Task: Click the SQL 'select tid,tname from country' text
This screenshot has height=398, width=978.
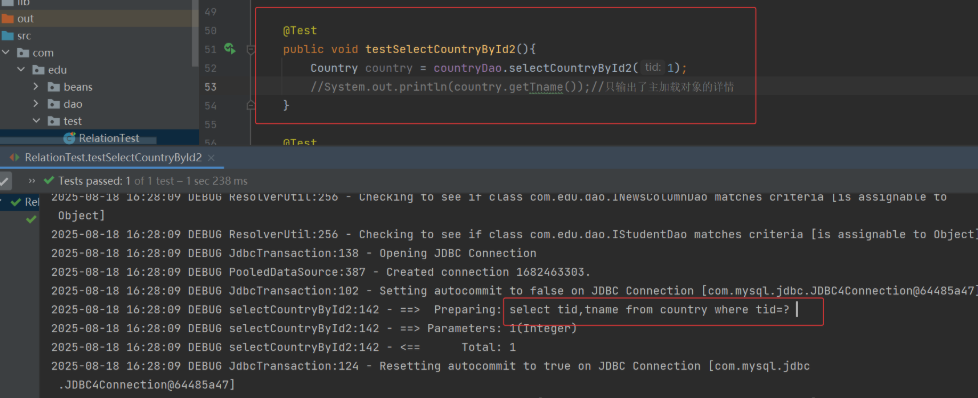Action: pos(649,310)
